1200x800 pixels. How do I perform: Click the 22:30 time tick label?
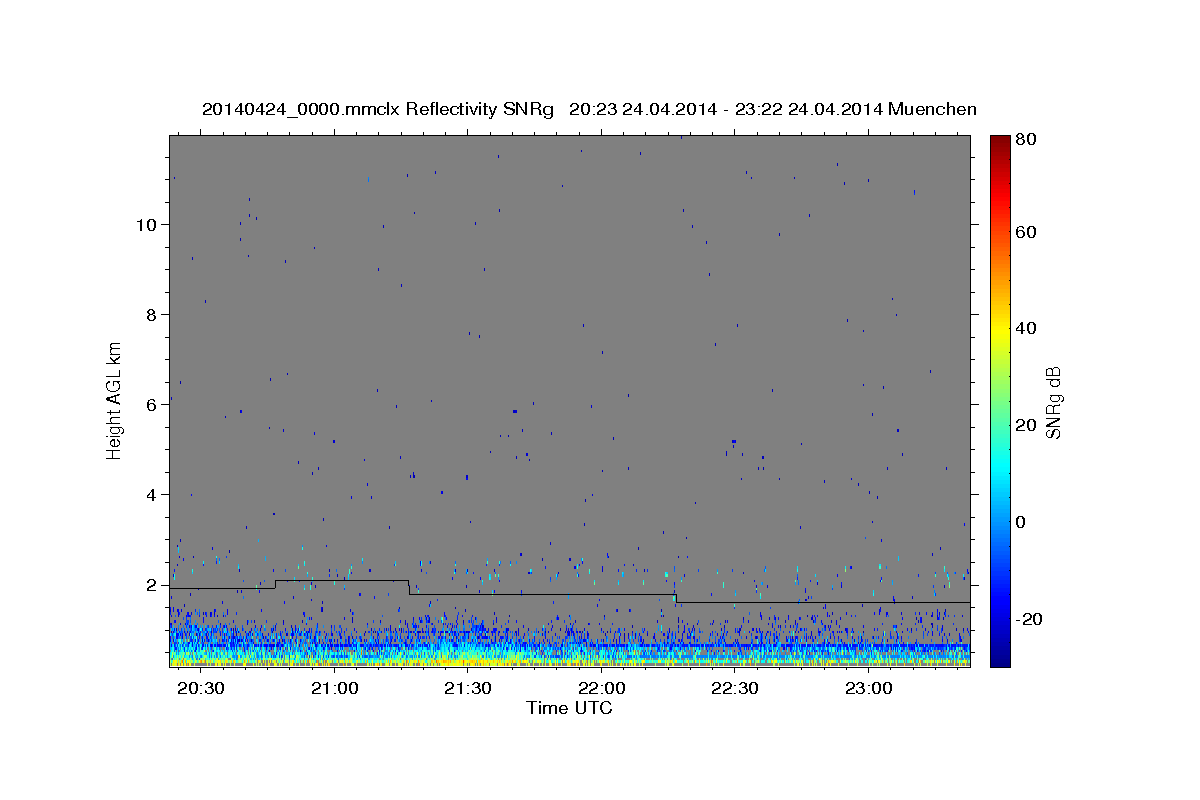pos(735,689)
